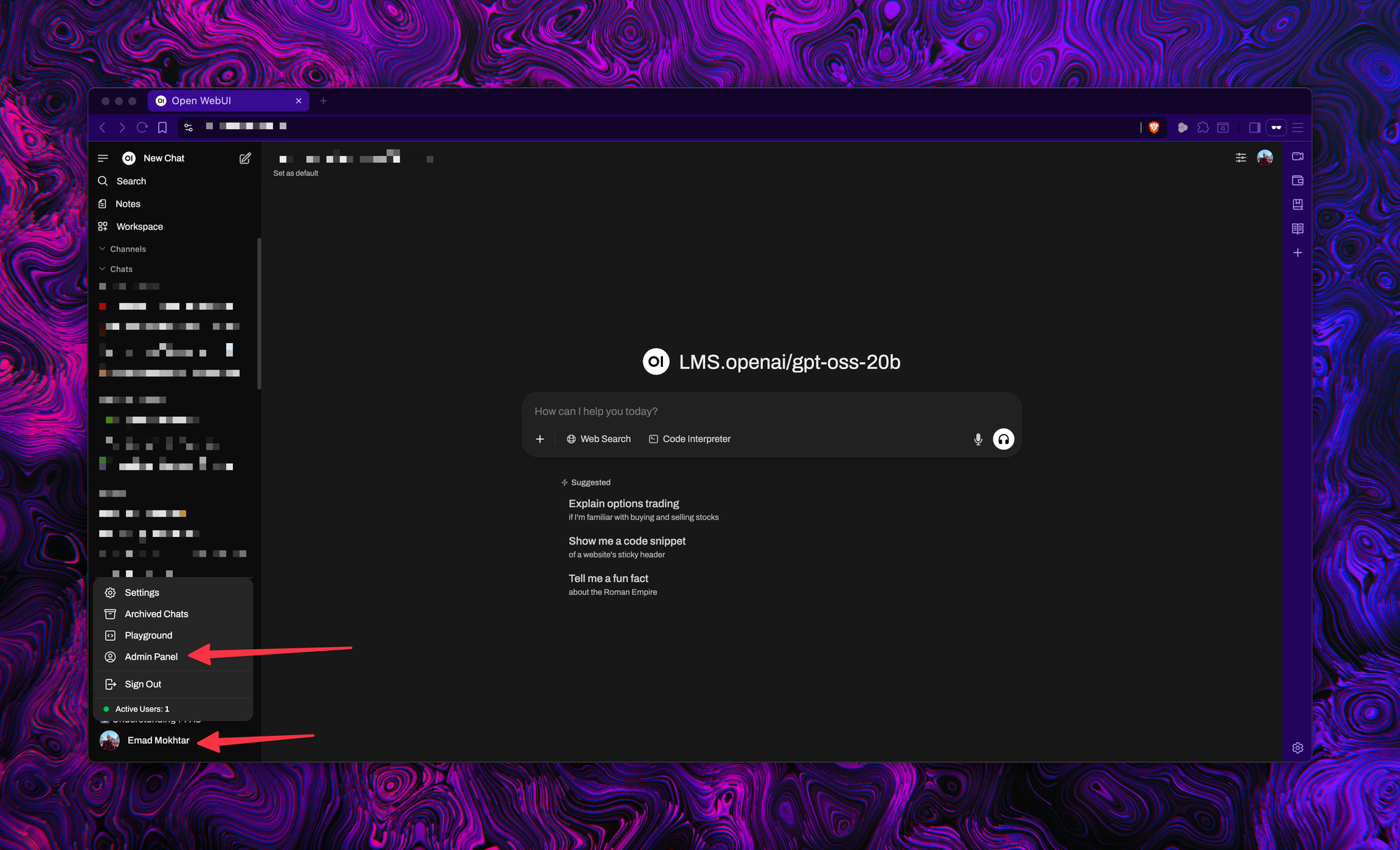Reload the page with the refresh icon
The image size is (1400, 850).
[142, 127]
